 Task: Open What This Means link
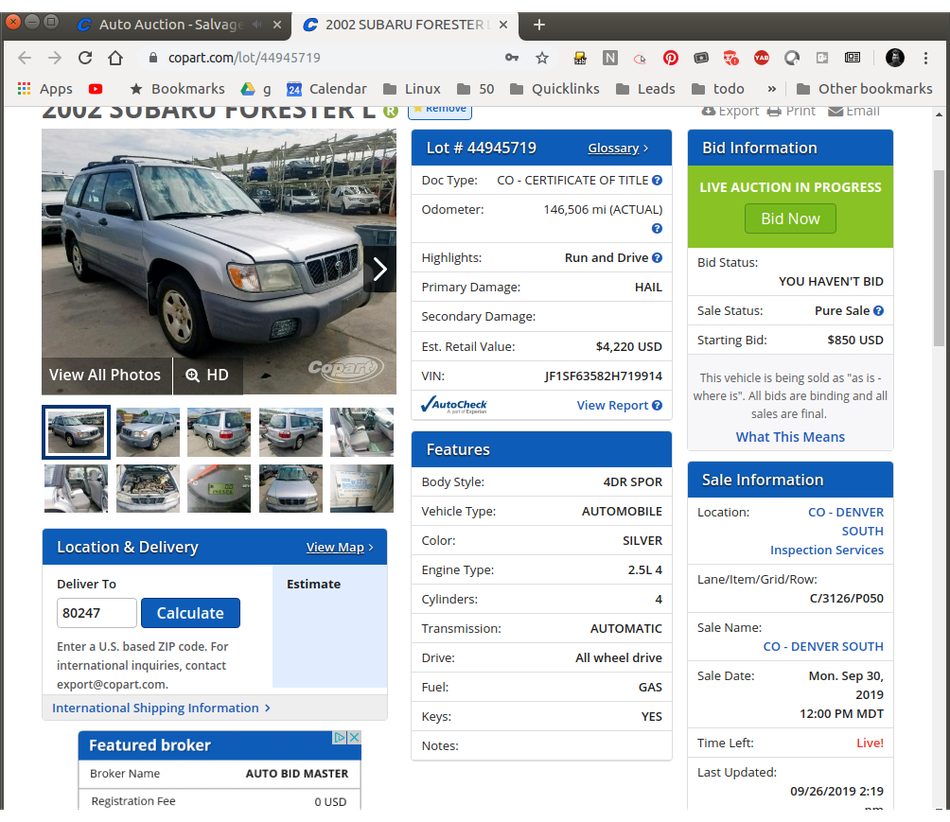[790, 437]
